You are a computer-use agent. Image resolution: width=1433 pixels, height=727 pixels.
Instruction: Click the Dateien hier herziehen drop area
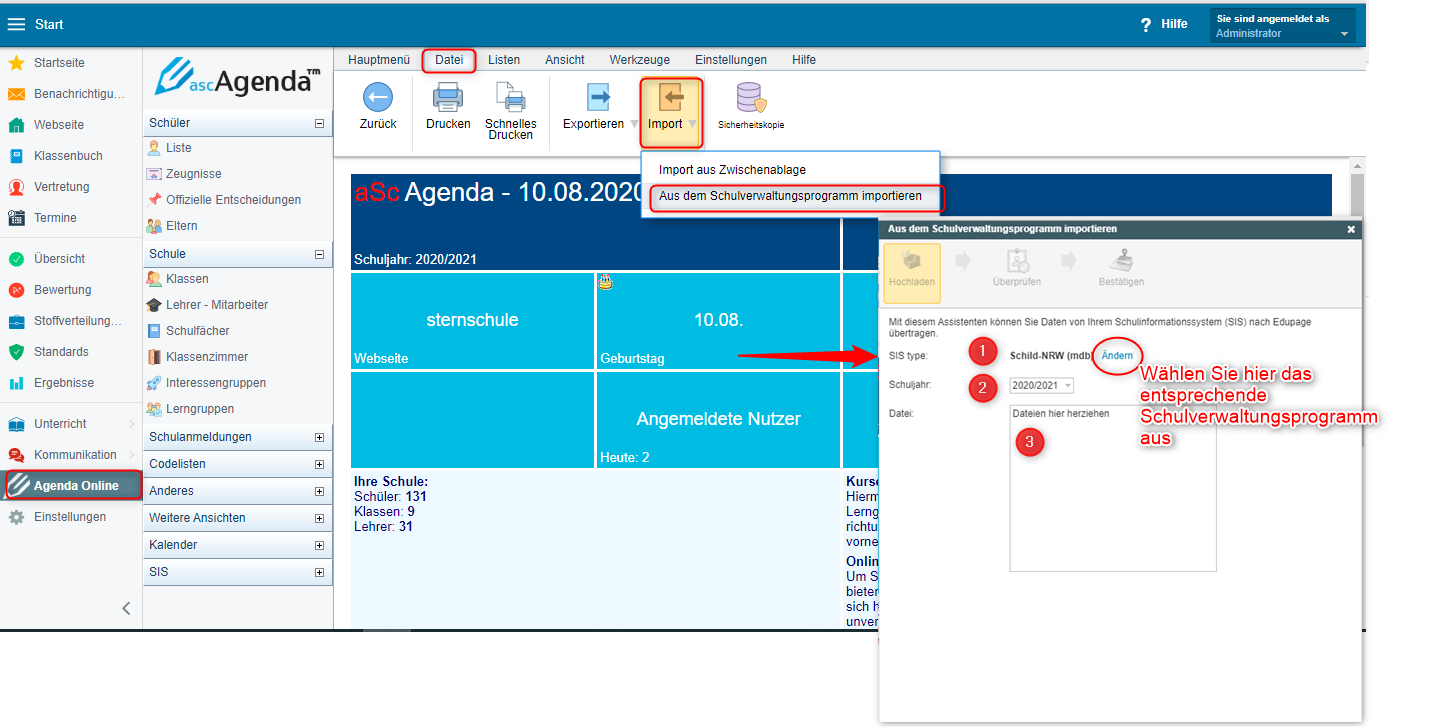pyautogui.click(x=1113, y=488)
